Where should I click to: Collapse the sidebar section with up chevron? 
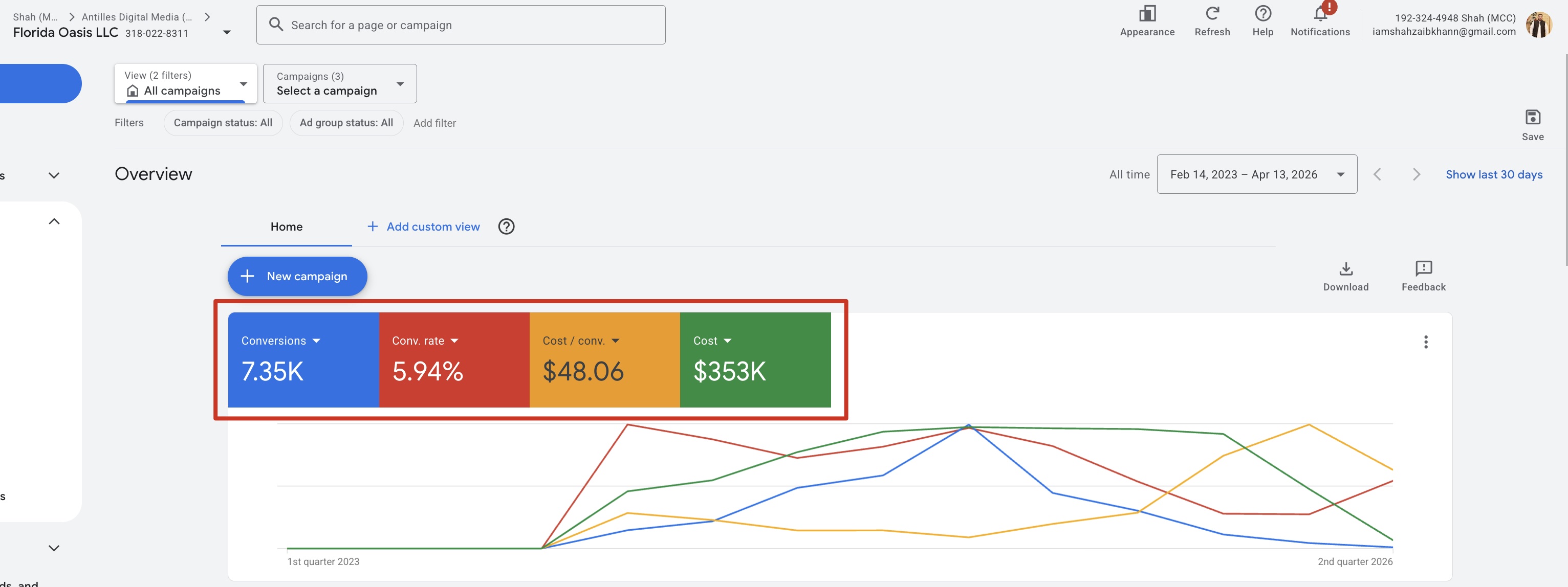click(54, 221)
